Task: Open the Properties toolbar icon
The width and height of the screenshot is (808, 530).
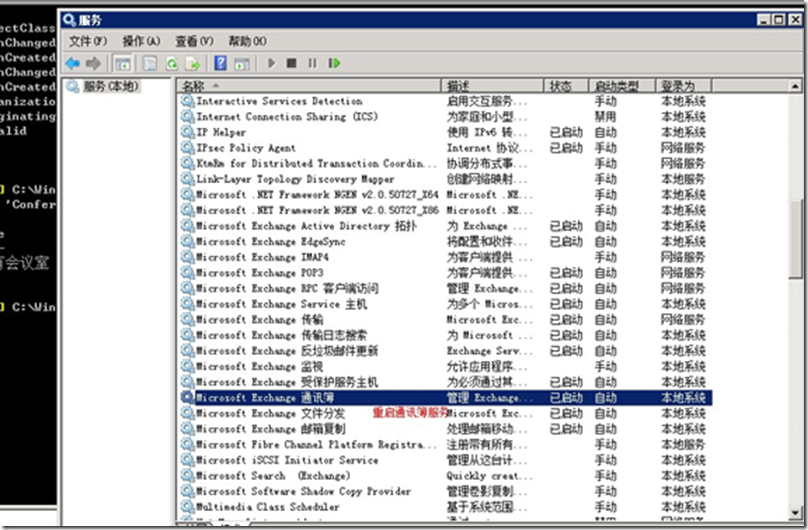Action: pos(150,63)
